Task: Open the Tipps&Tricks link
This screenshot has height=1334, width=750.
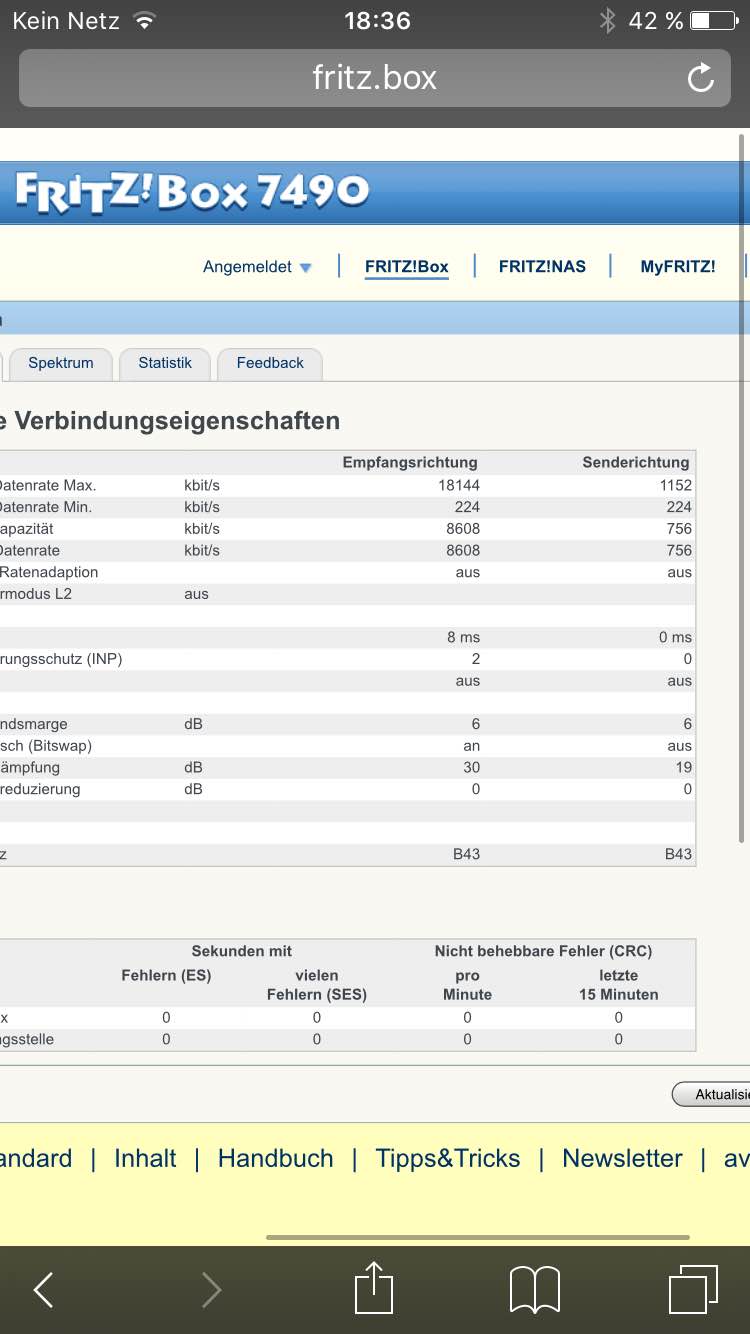Action: pos(448,1158)
